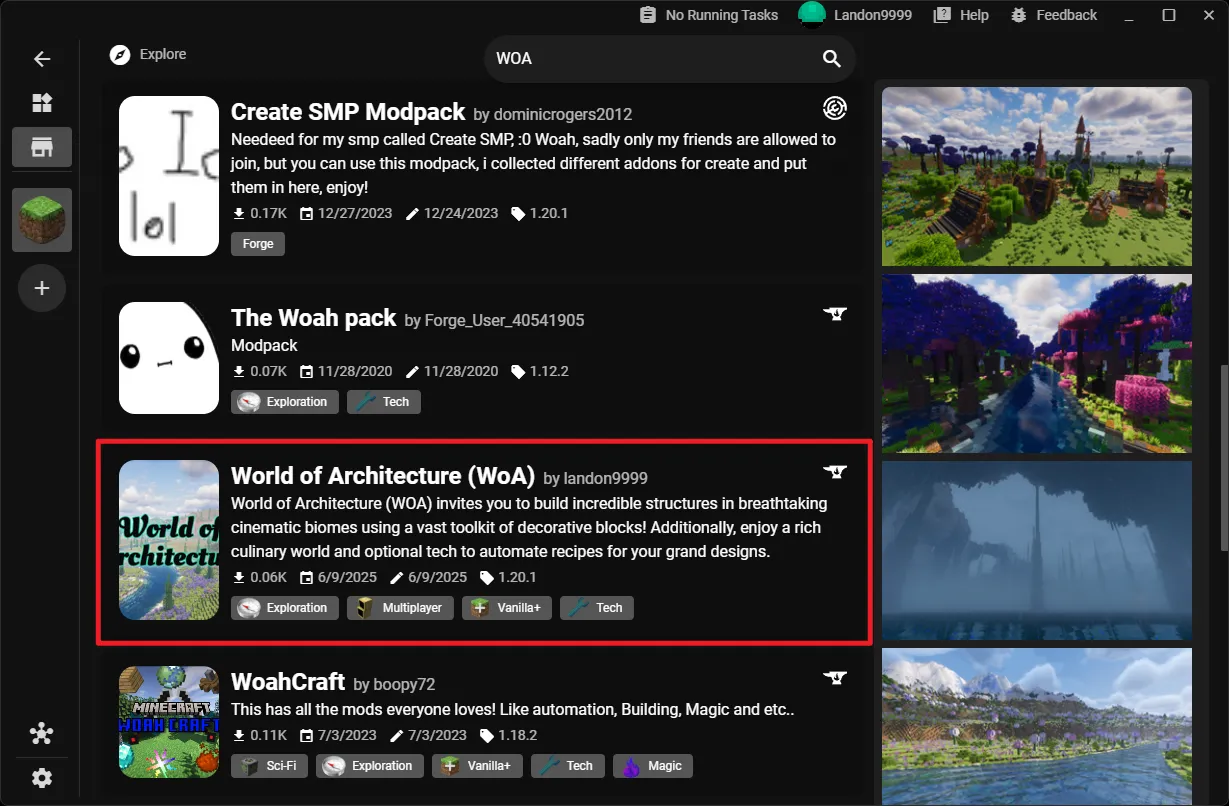Open author boopy72 link

(404, 685)
